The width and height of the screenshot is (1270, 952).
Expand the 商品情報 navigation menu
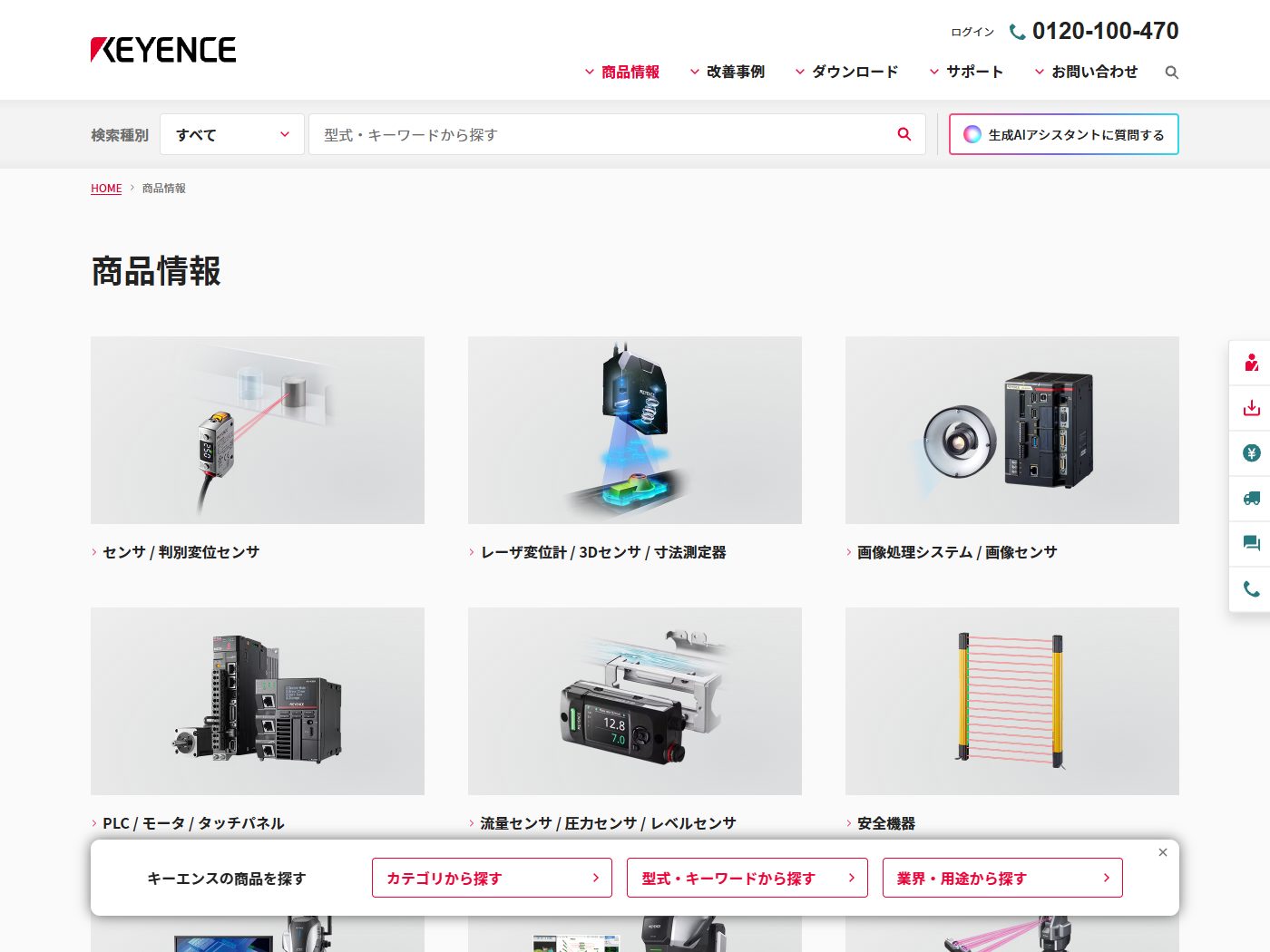pyautogui.click(x=622, y=72)
